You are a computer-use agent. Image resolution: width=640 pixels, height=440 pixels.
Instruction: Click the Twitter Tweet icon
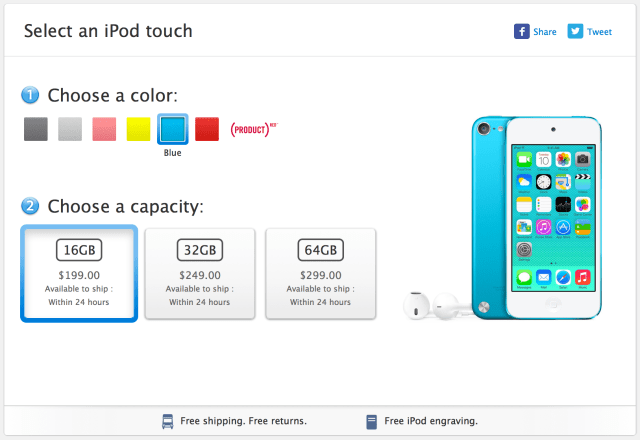click(575, 31)
